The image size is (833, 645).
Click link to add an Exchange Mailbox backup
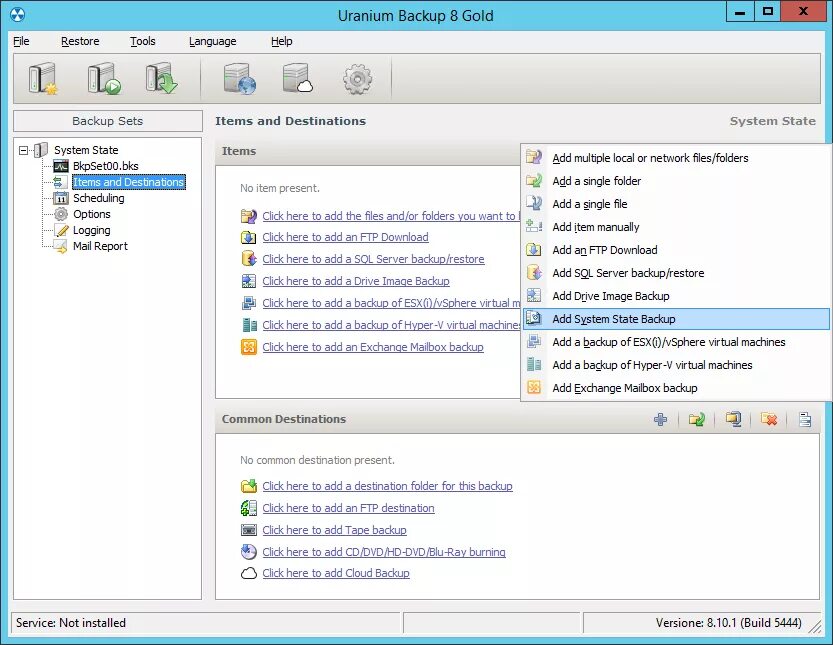373,347
